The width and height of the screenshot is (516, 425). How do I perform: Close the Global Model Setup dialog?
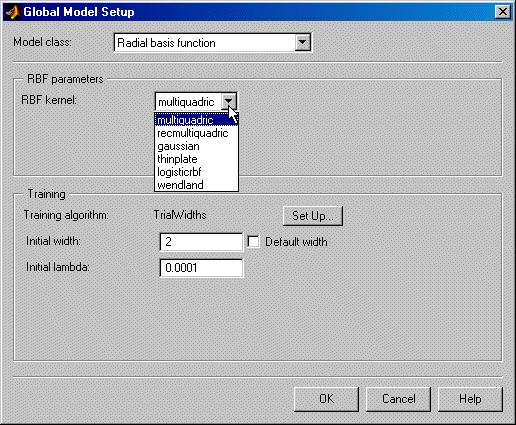[x=502, y=12]
